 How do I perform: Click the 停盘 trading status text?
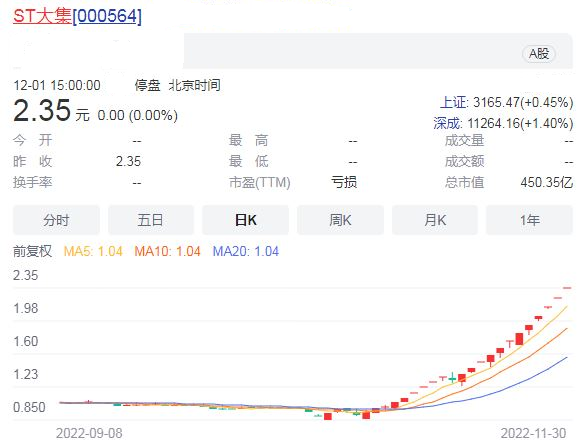(147, 85)
